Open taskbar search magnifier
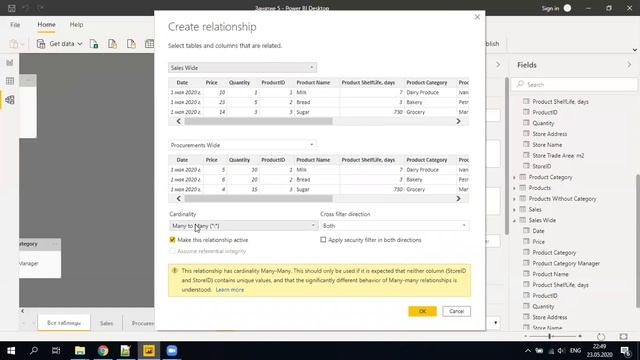 (x=34, y=351)
